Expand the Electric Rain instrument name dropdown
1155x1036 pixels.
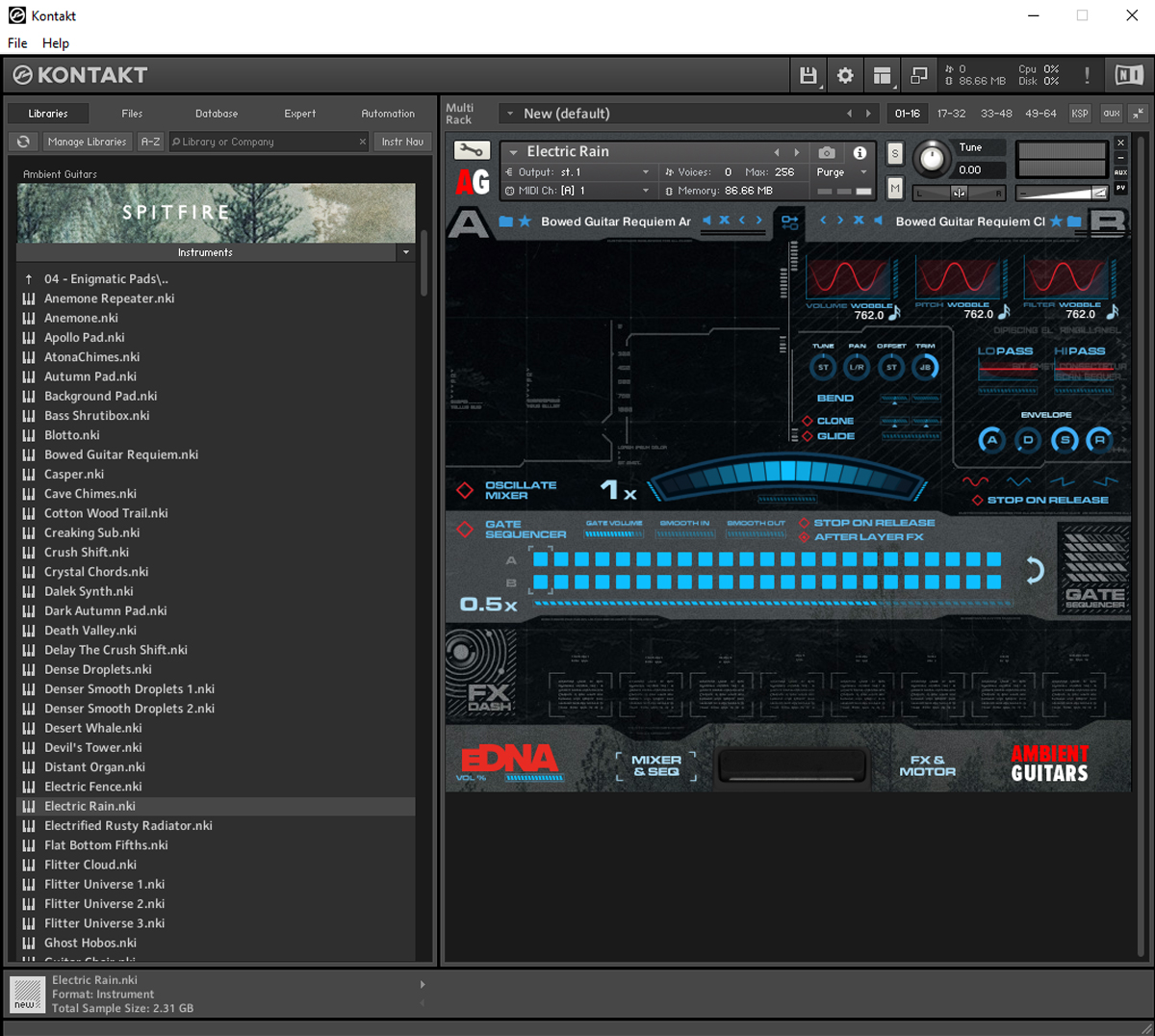pos(514,152)
